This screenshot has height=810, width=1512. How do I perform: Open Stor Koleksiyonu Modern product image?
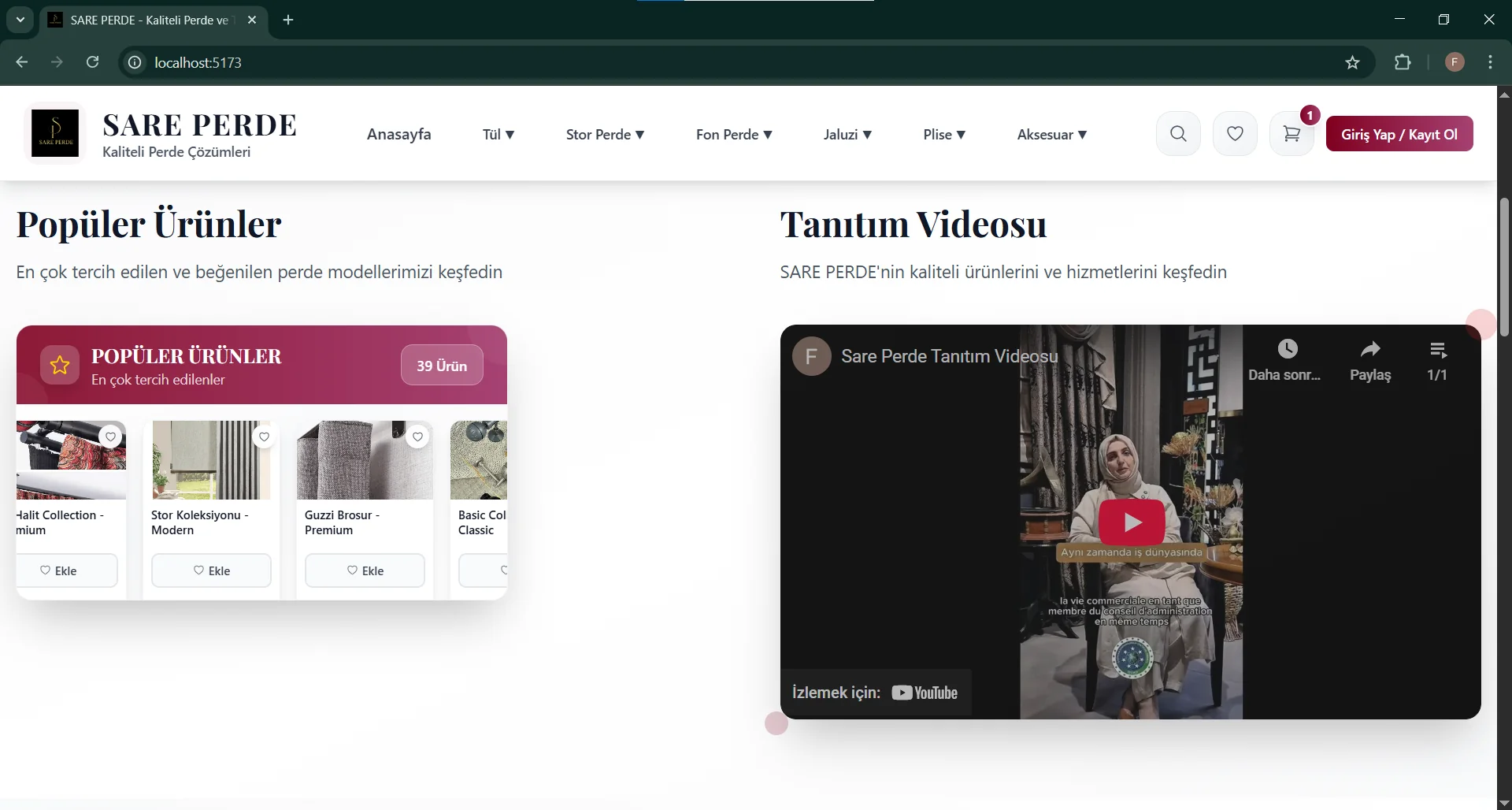click(x=211, y=460)
